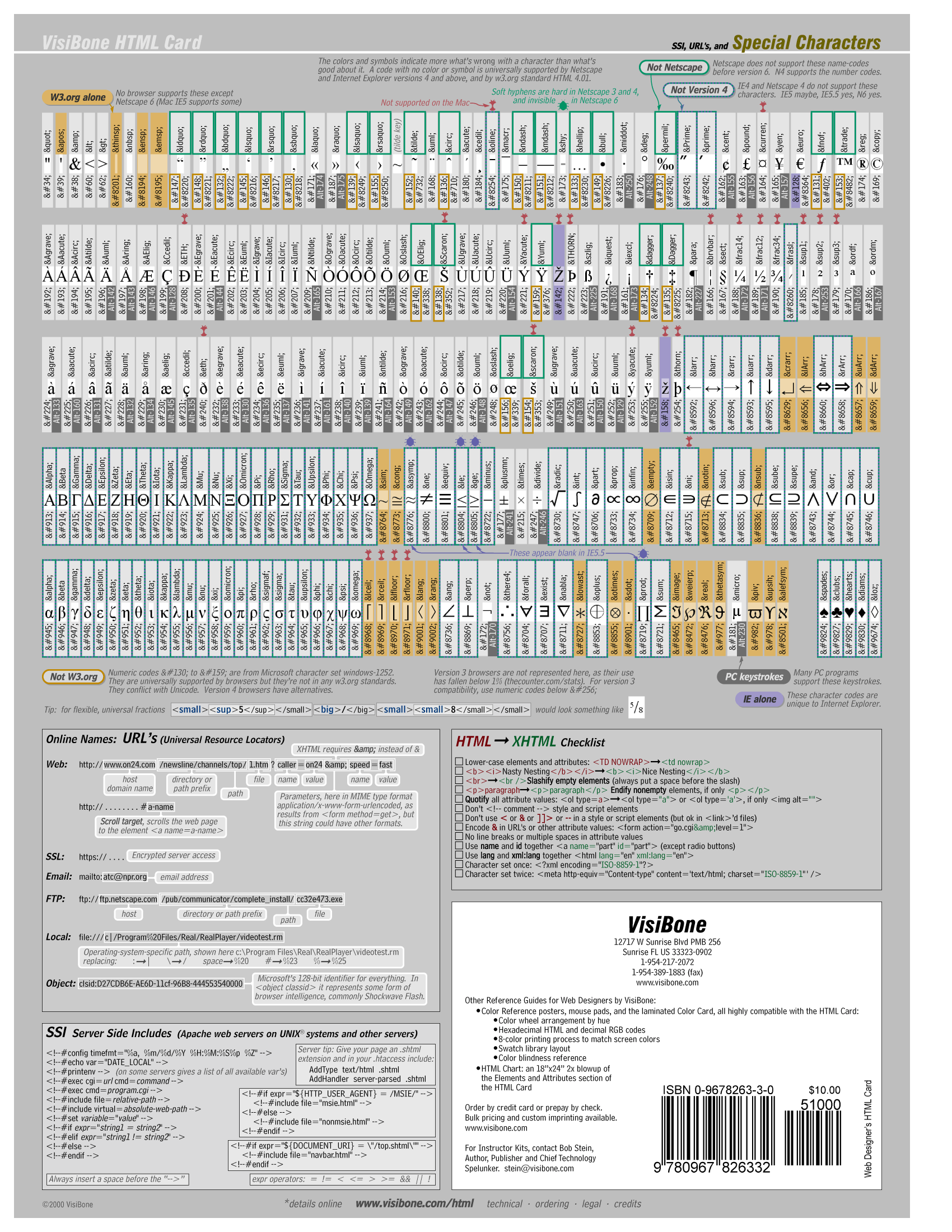Screen dimensions: 952x1232
Task: Click the diamonds ♦ symbol glyph
Action: pos(862,612)
